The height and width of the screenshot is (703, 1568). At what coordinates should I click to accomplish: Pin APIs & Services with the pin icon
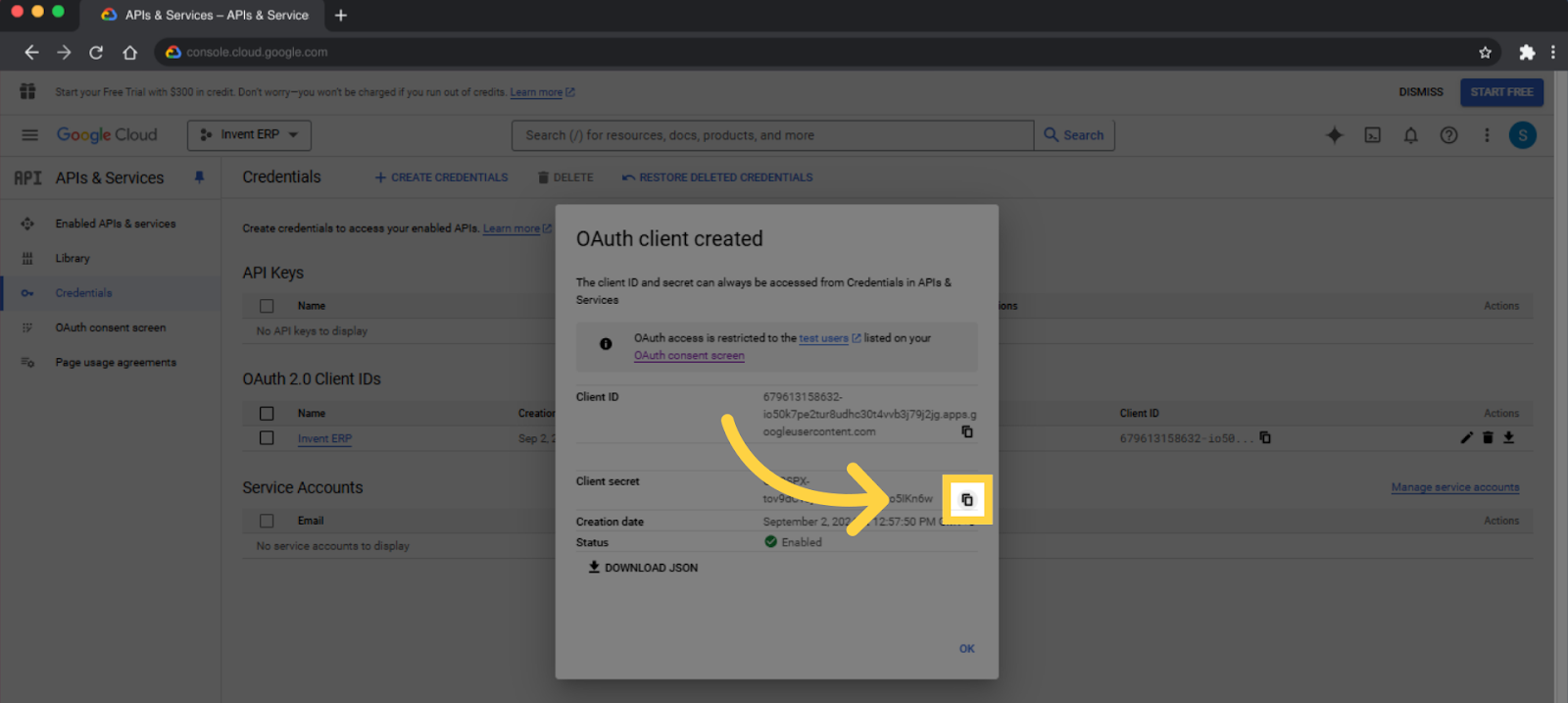point(199,177)
